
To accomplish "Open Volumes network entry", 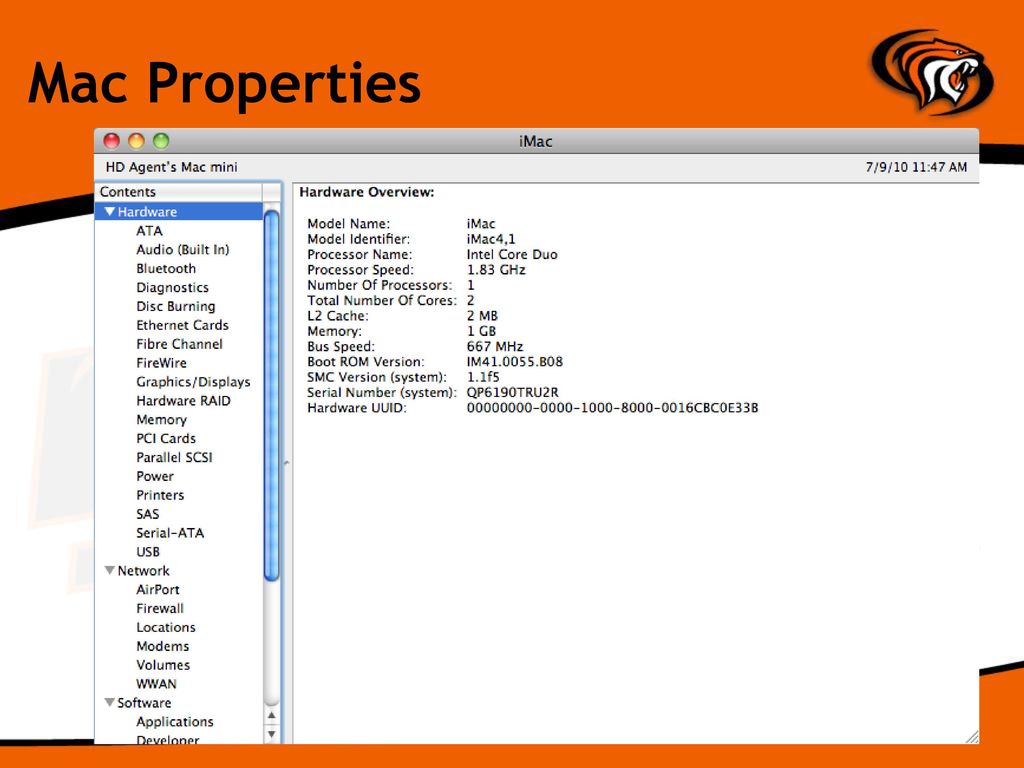I will 163,665.
